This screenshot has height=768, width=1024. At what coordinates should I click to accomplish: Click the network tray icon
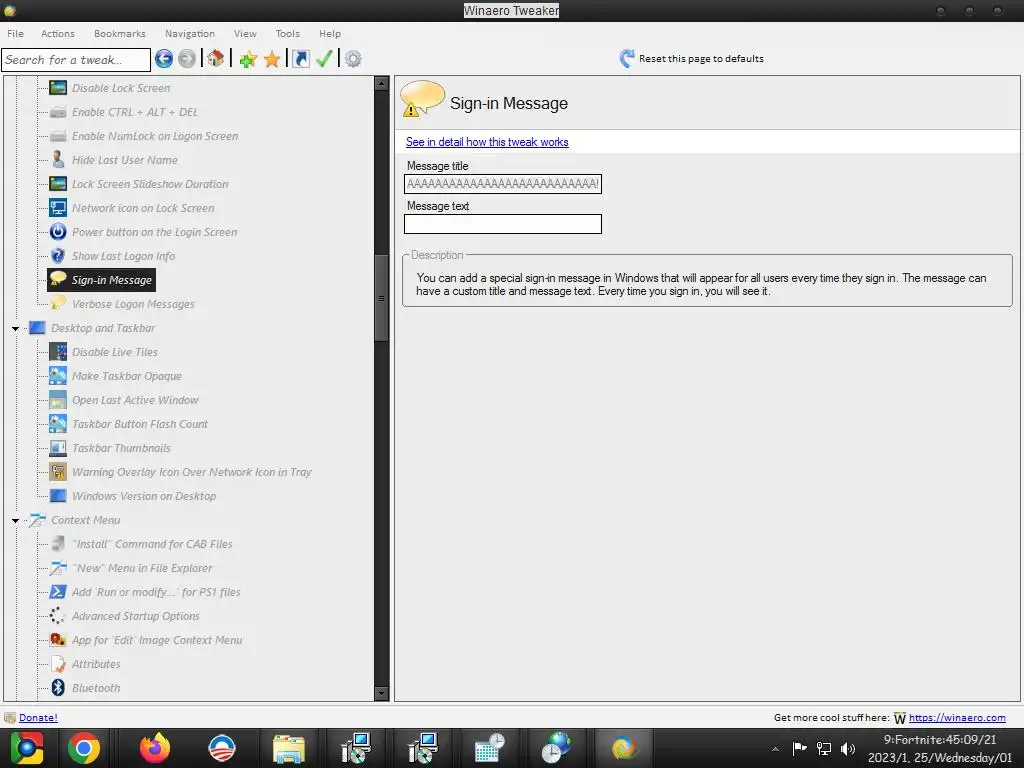824,748
